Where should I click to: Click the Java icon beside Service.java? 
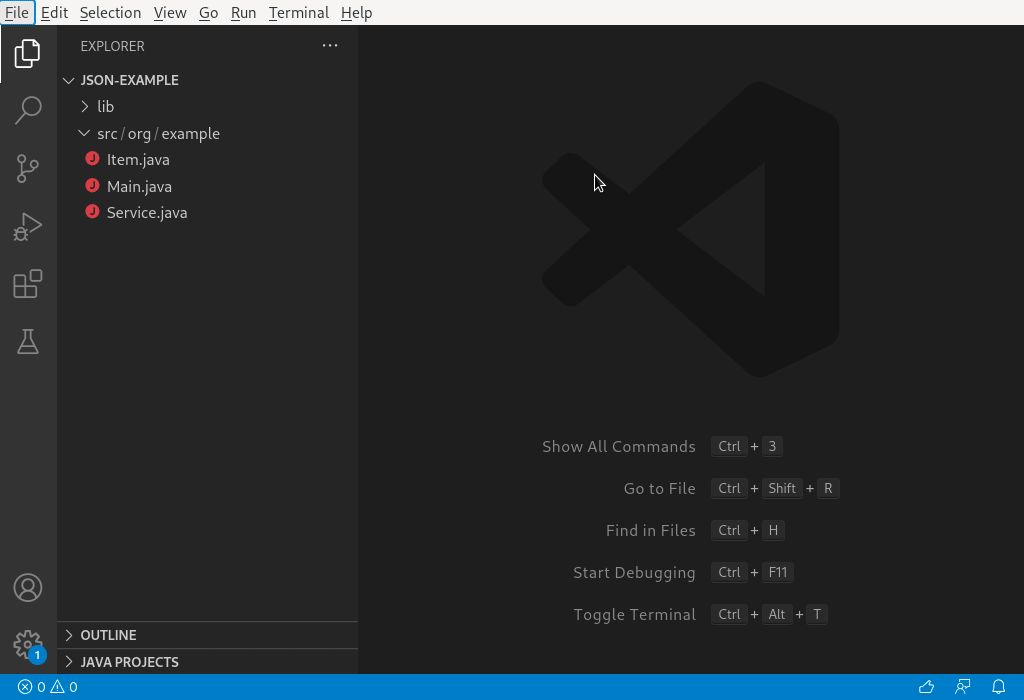(x=92, y=212)
